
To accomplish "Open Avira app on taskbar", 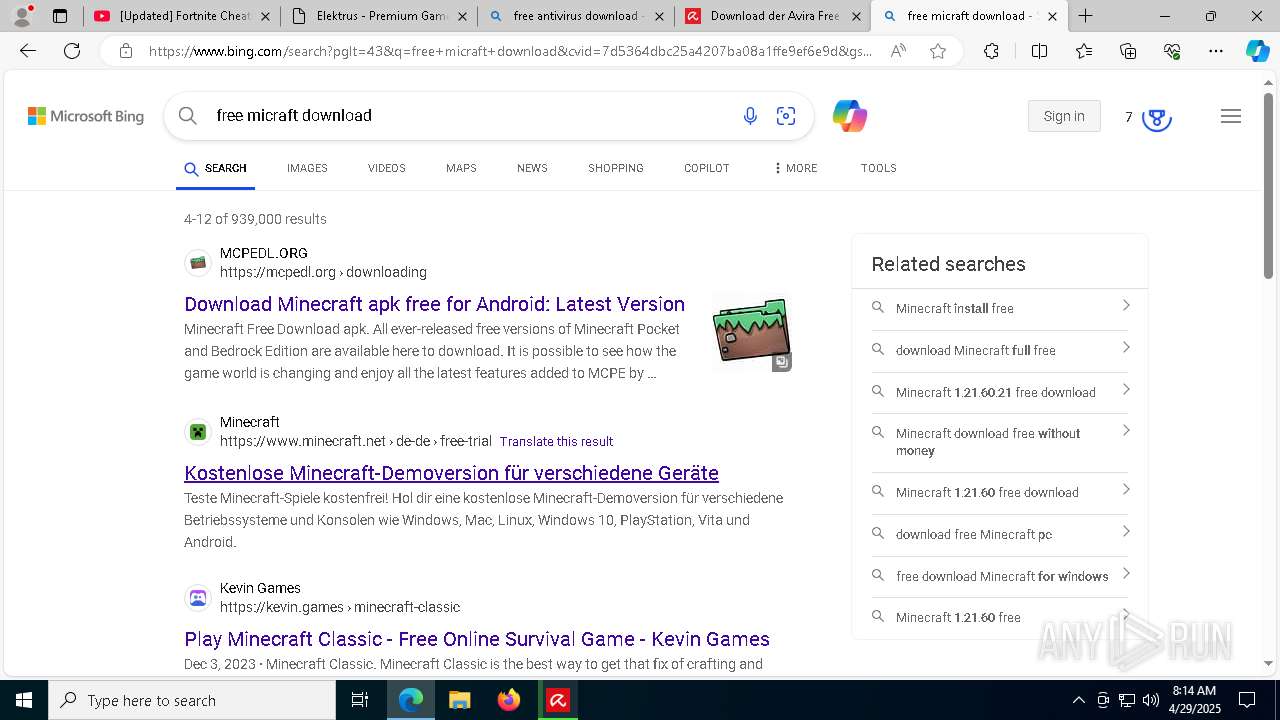I will pyautogui.click(x=558, y=700).
